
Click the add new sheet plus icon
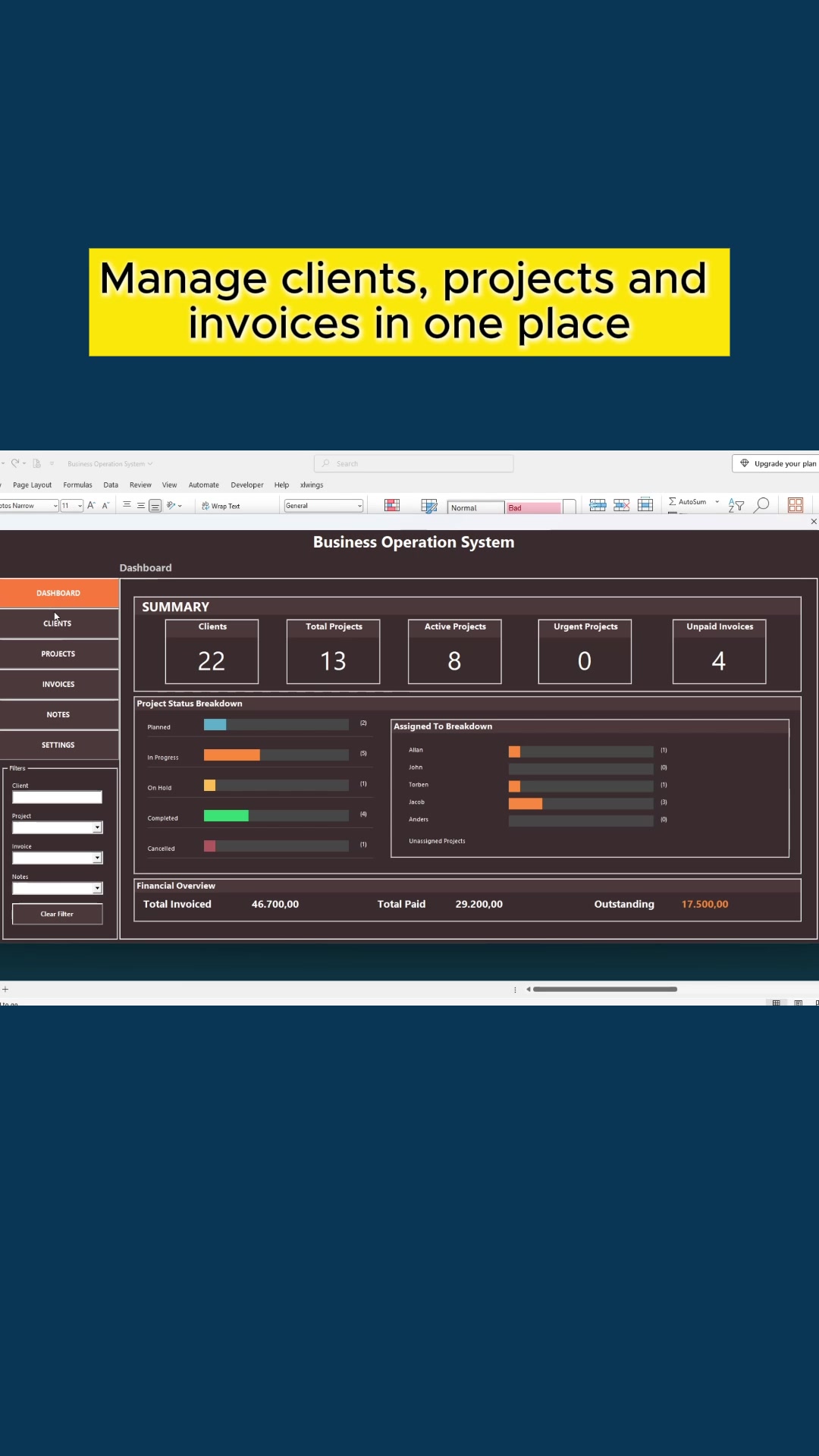5,989
